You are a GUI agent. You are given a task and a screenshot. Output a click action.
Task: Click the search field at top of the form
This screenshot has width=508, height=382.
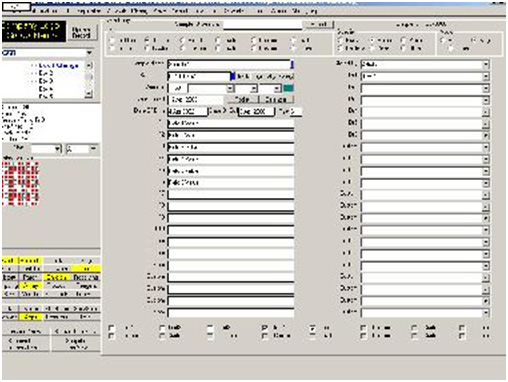[262, 25]
